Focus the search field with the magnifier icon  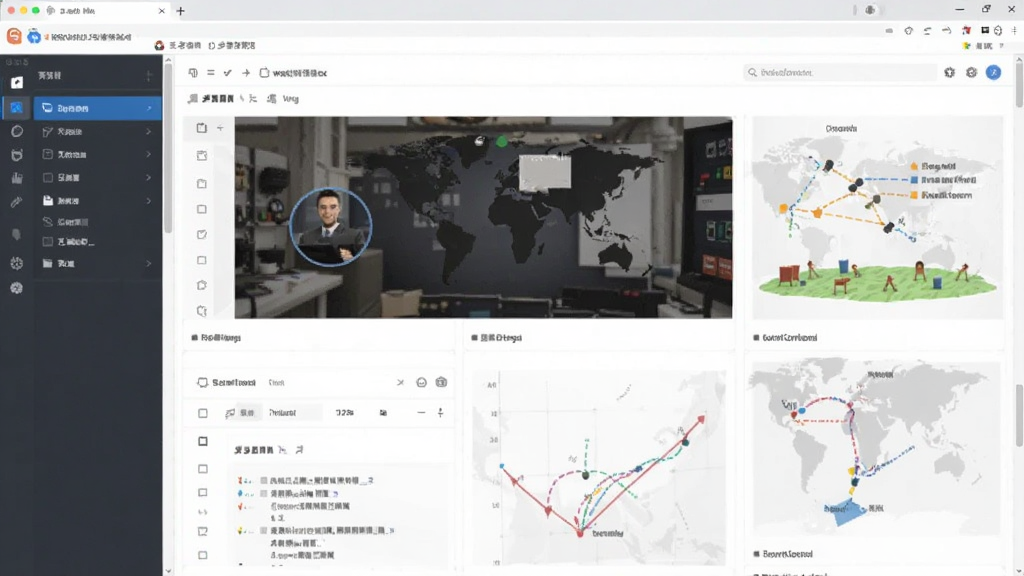click(x=840, y=72)
